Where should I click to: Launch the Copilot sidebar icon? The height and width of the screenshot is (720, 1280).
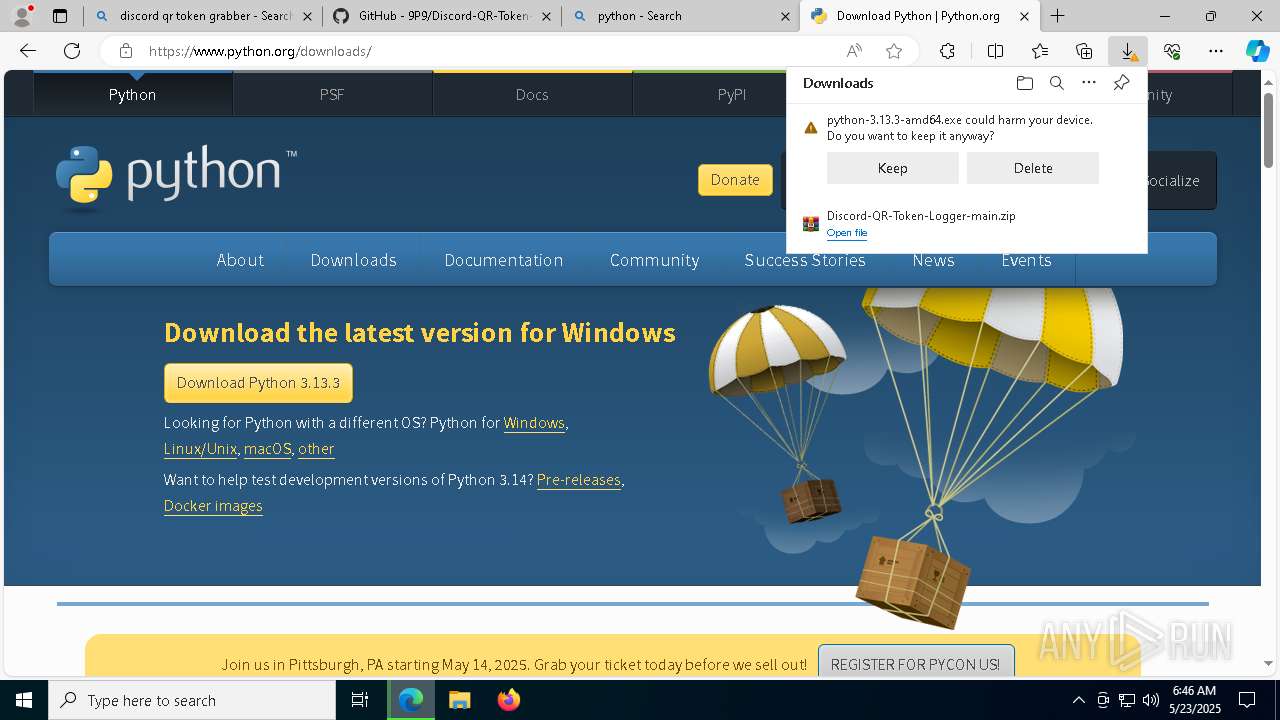(1257, 51)
